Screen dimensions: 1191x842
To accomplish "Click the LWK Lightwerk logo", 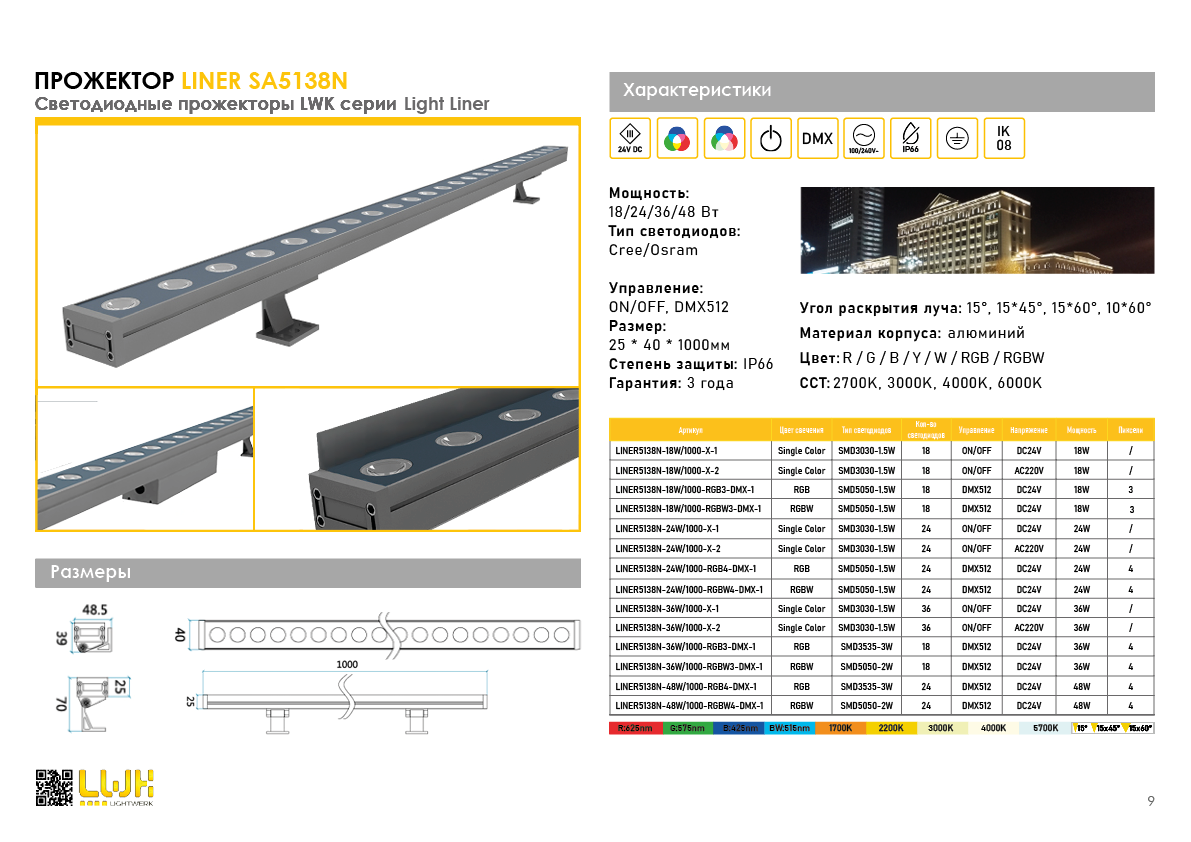I will (x=117, y=787).
